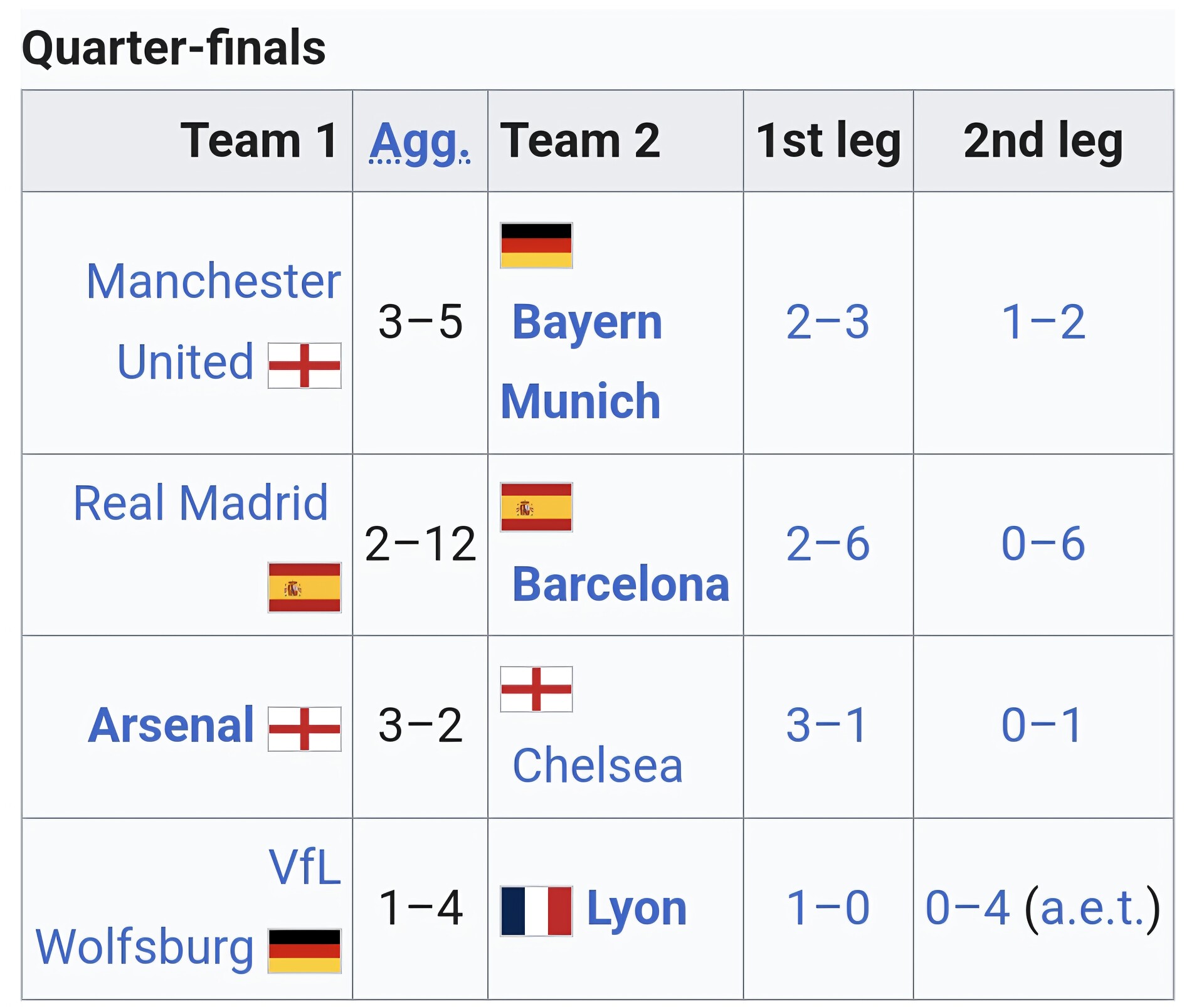Screen dimensions: 1204x1007
Task: Click the German flag beside VfL Wolfsburg
Action: [304, 951]
